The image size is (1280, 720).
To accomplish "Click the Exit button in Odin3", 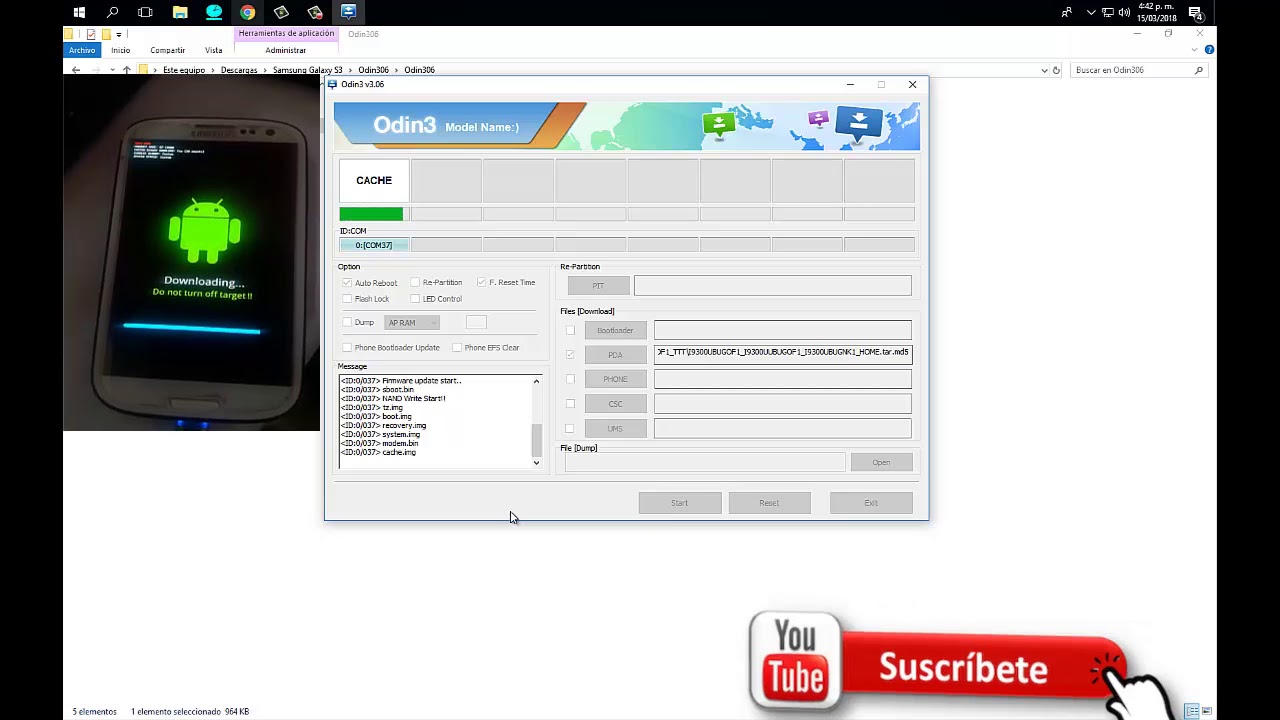I will (x=871, y=503).
